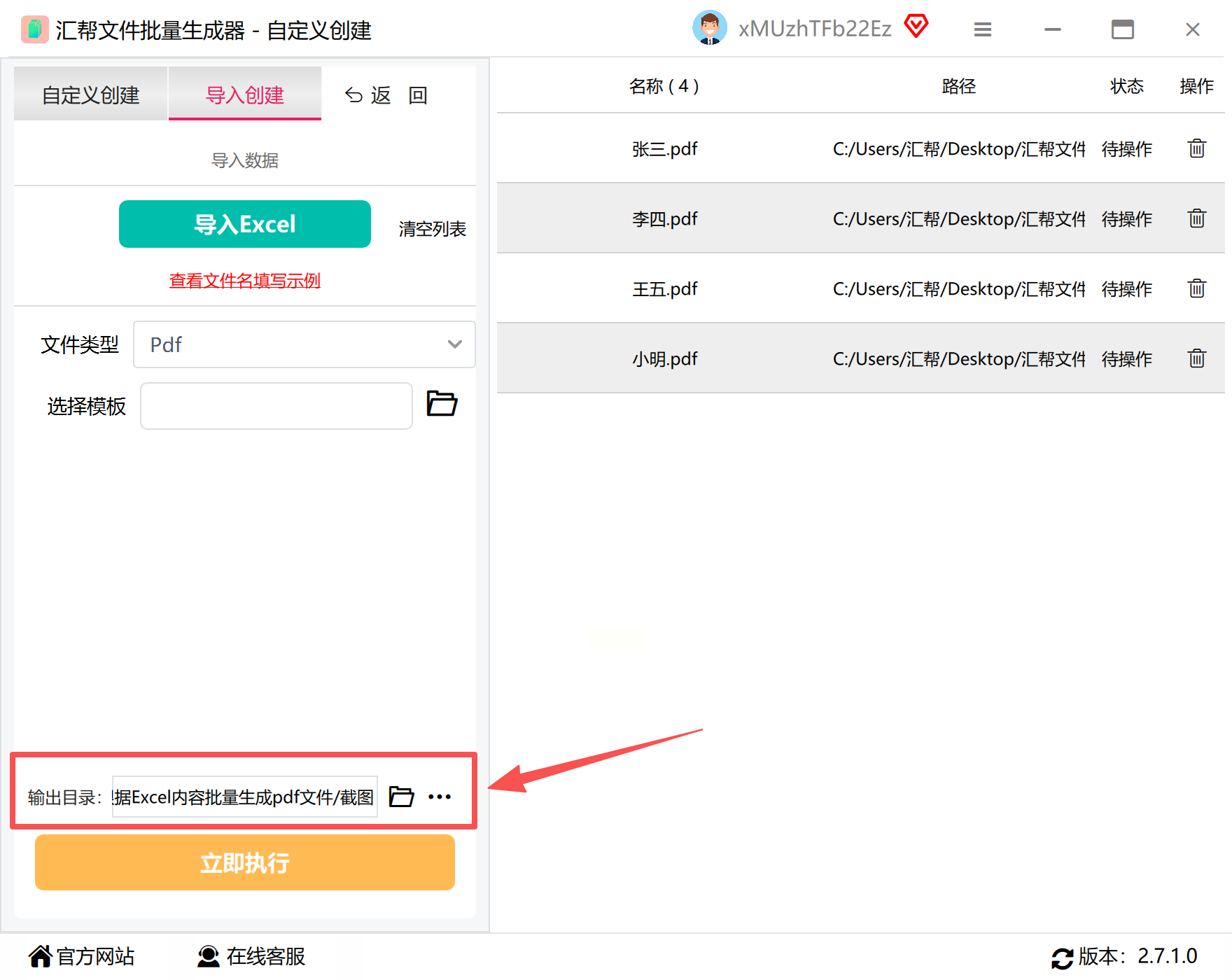Switch to the 自定义创建 tab
This screenshot has width=1232, height=980.
(91, 94)
